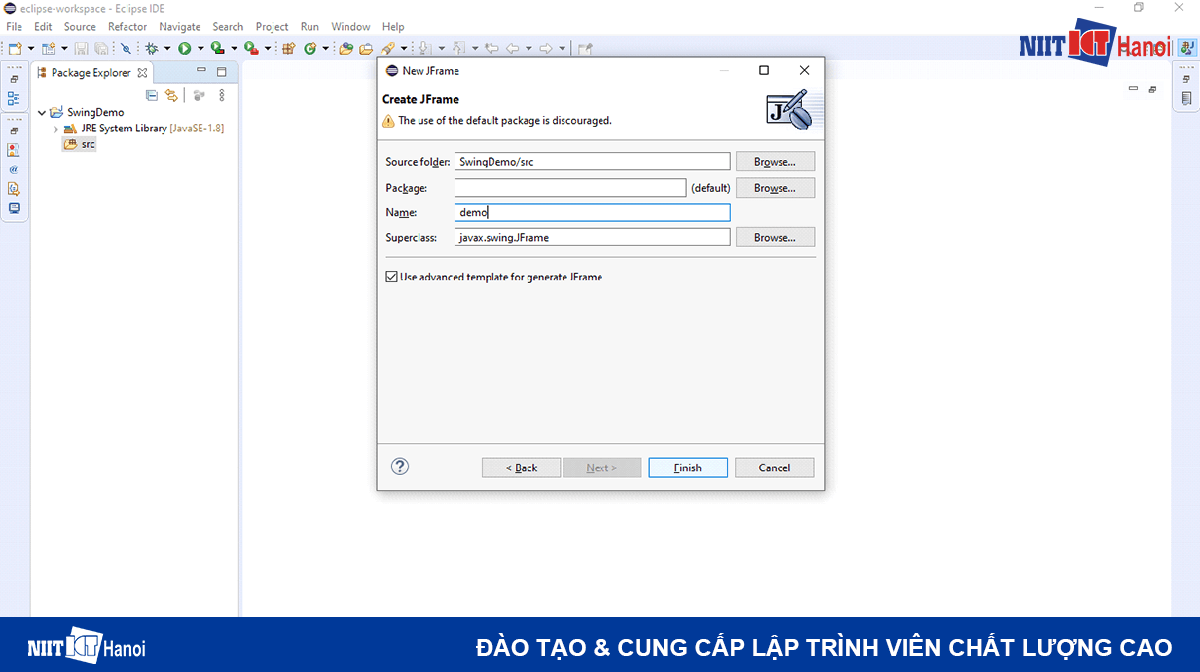Cancel the Create JFrame dialog

(x=774, y=466)
